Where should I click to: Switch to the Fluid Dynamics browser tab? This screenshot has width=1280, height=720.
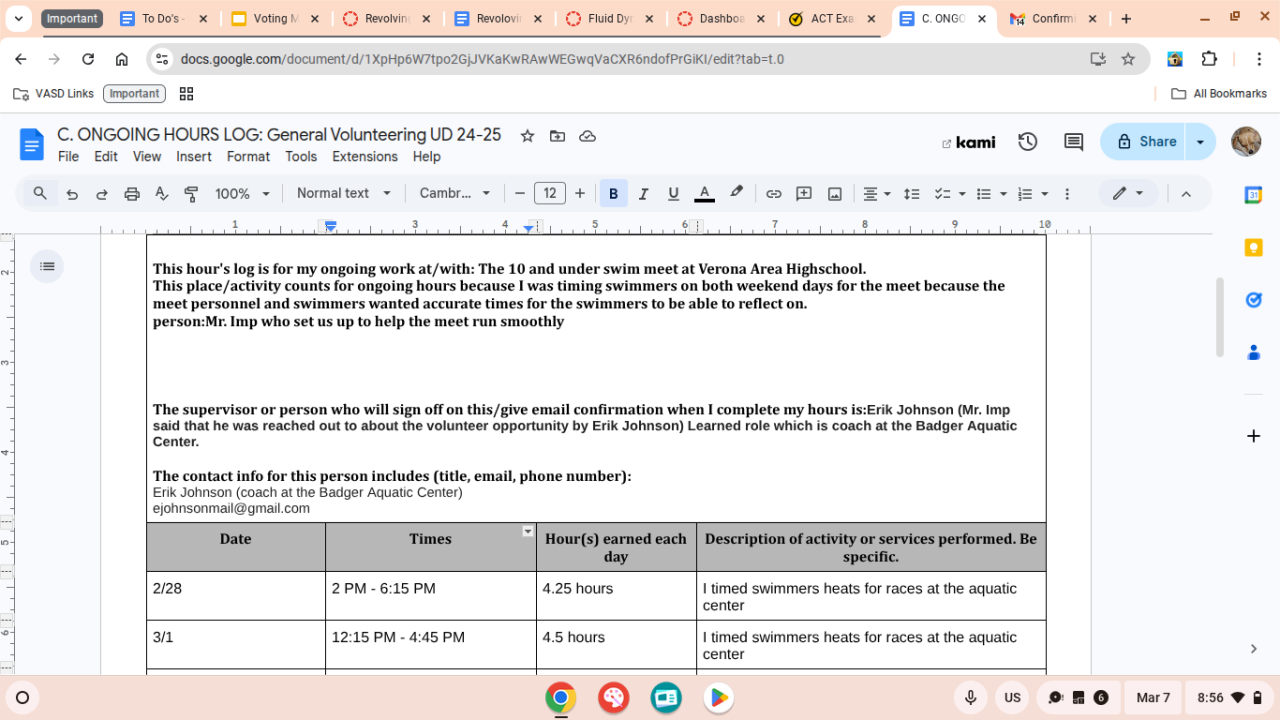609,19
